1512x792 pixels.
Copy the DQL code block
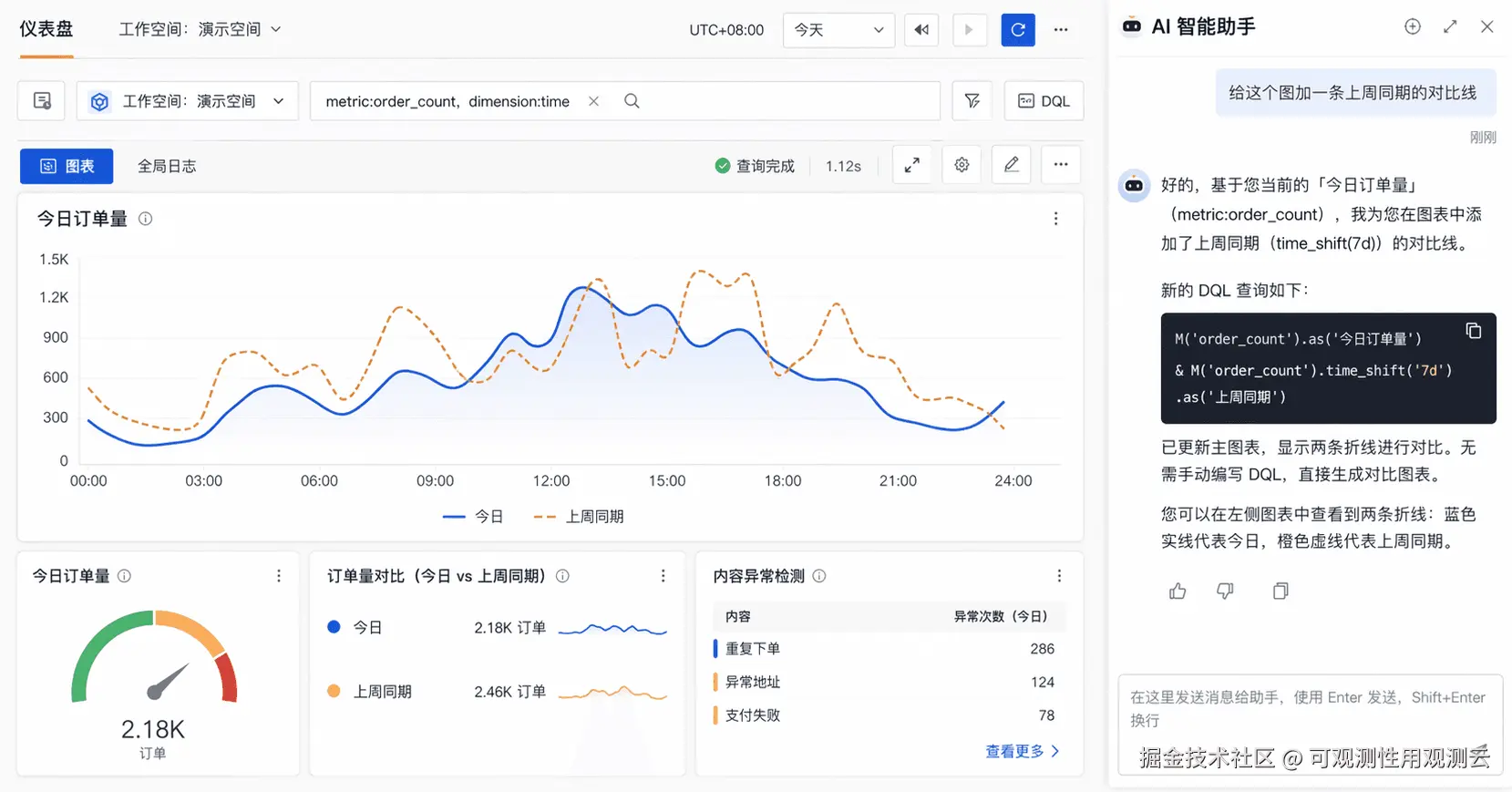[1473, 331]
